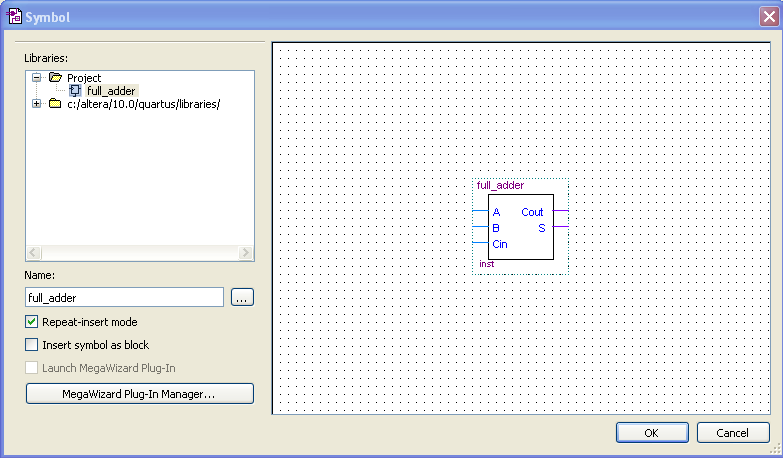Open the MegaWizard Plug-In Manager

coord(140,394)
